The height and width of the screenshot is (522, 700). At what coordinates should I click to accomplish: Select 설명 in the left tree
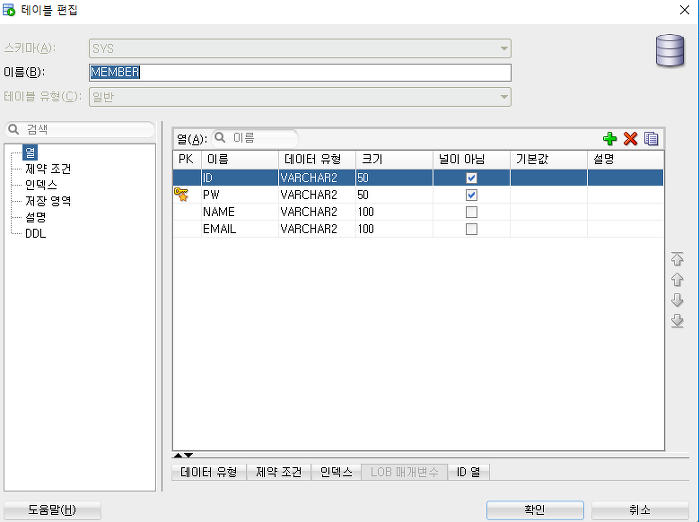coord(35,217)
